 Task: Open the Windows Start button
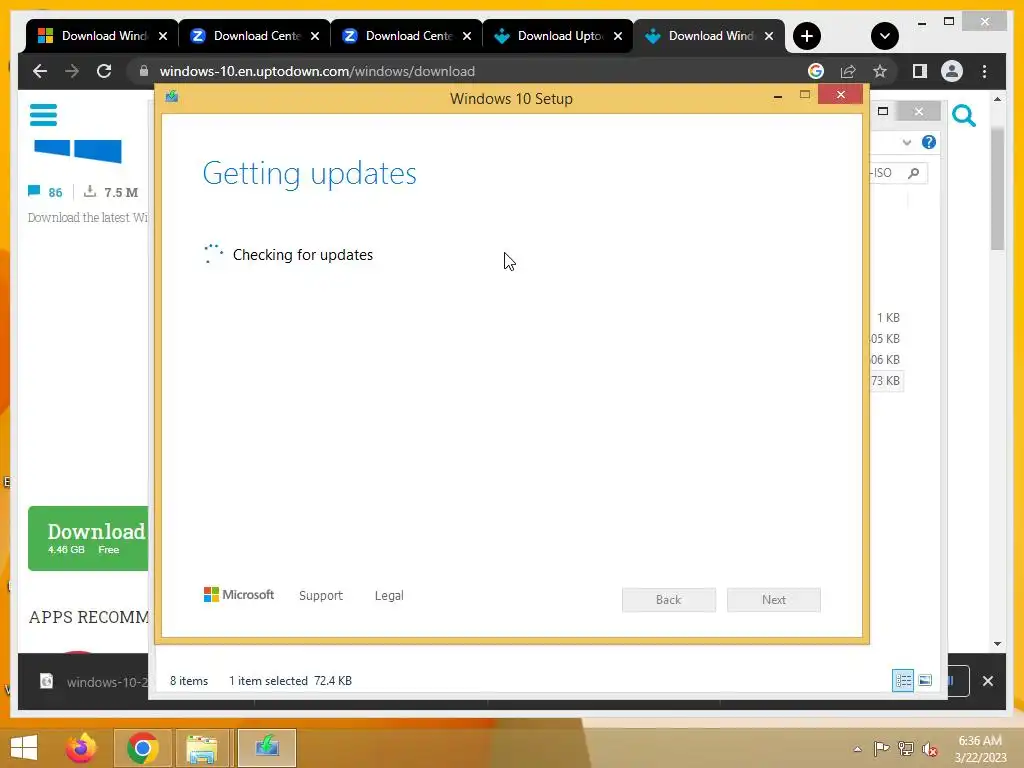tap(24, 748)
